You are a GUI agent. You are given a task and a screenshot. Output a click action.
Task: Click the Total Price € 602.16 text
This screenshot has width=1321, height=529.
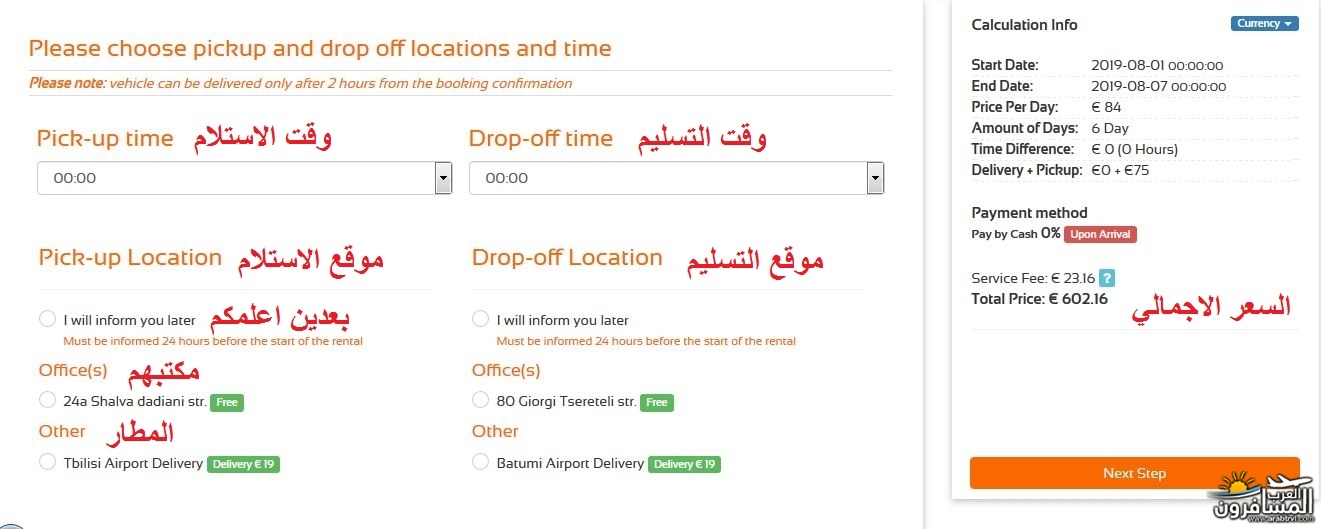[x=1039, y=298]
